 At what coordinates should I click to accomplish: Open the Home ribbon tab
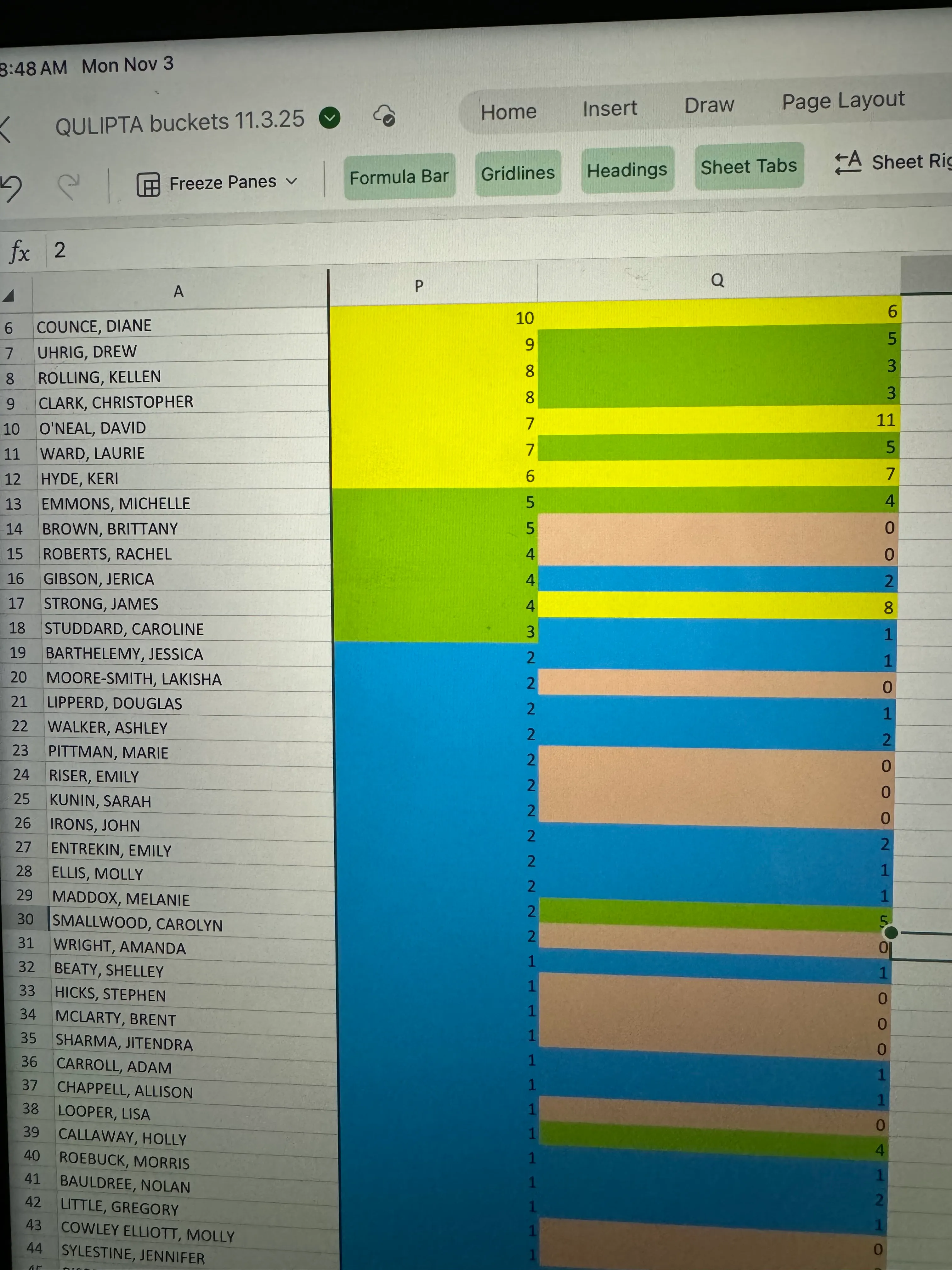tap(508, 112)
